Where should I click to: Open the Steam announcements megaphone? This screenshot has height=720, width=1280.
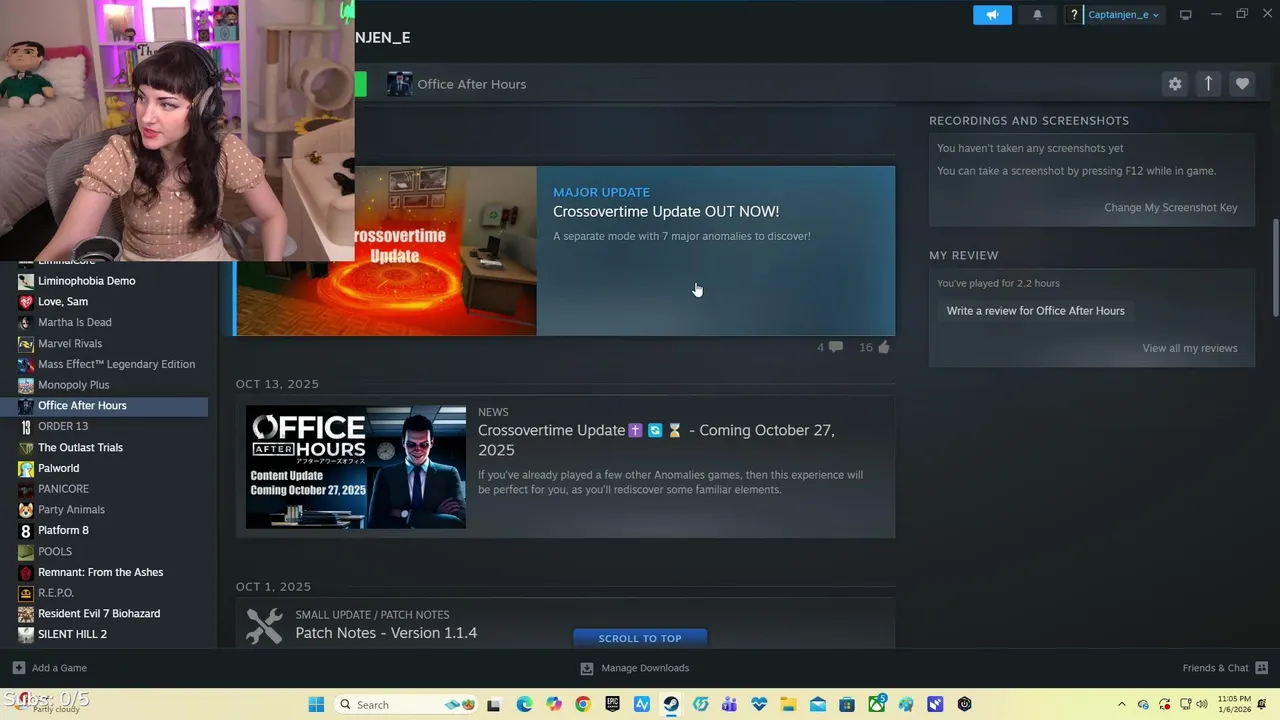point(992,15)
